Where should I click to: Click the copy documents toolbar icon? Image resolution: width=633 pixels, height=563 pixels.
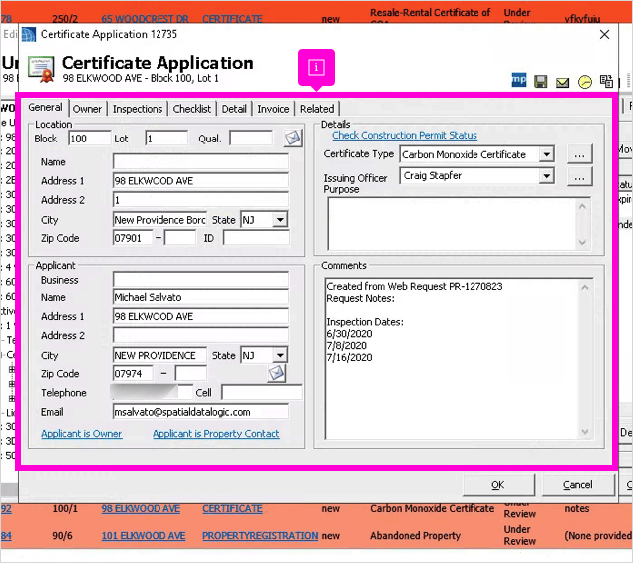click(x=606, y=81)
